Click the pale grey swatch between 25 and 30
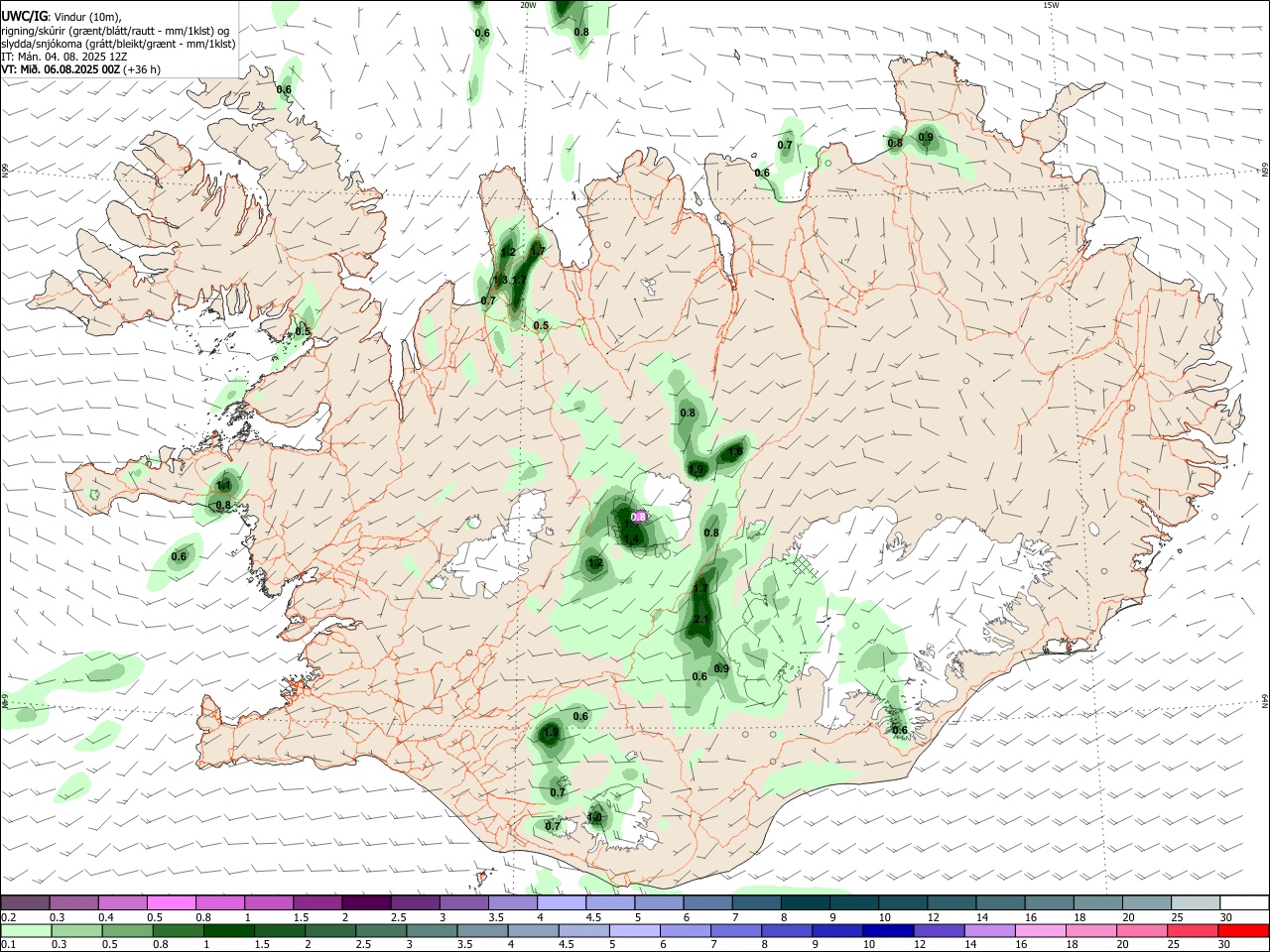Viewport: 1270px width, 952px height. 1196,902
